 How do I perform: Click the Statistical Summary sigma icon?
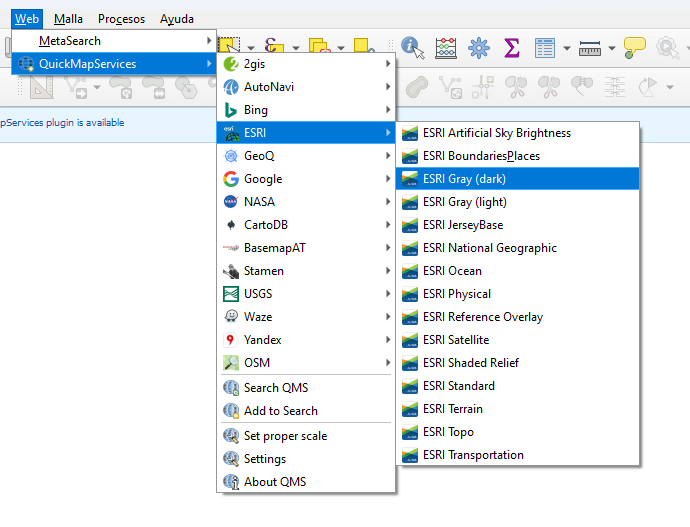click(x=512, y=48)
